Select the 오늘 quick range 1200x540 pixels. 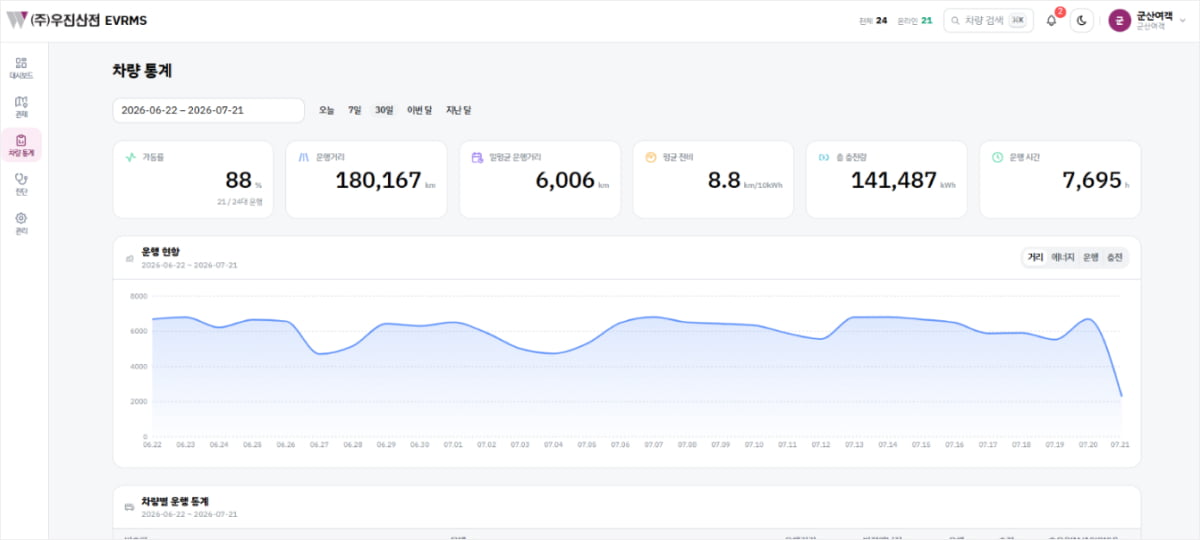[326, 110]
